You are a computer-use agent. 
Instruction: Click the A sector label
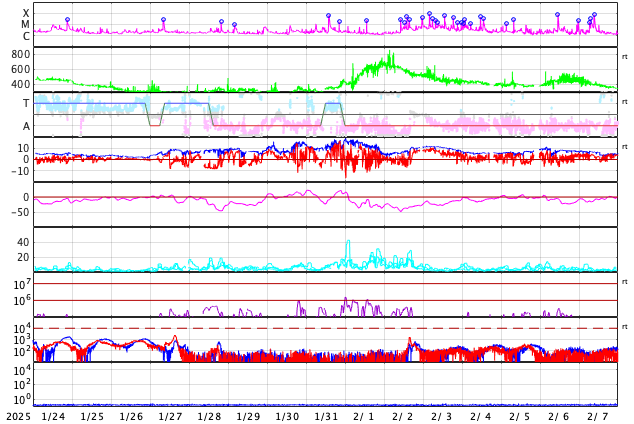pyautogui.click(x=26, y=126)
